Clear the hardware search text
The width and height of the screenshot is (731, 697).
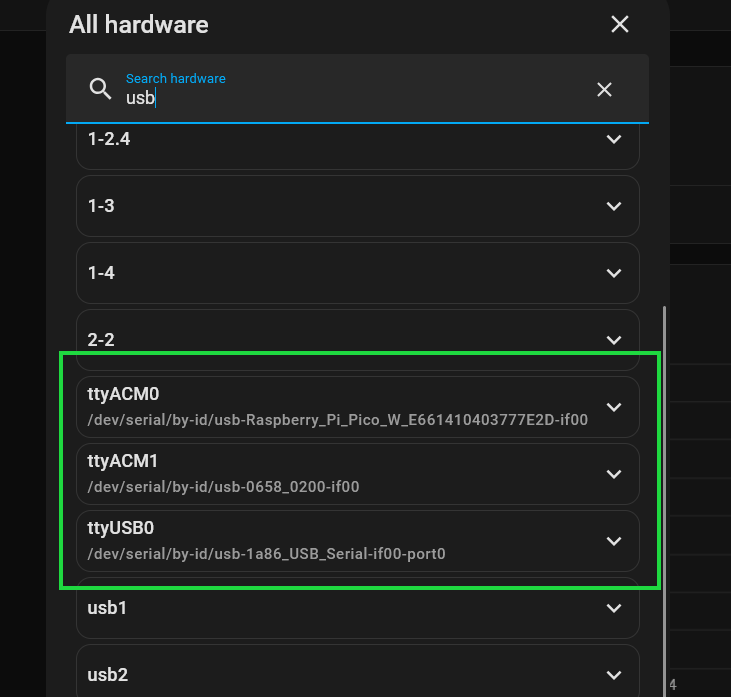(x=604, y=90)
